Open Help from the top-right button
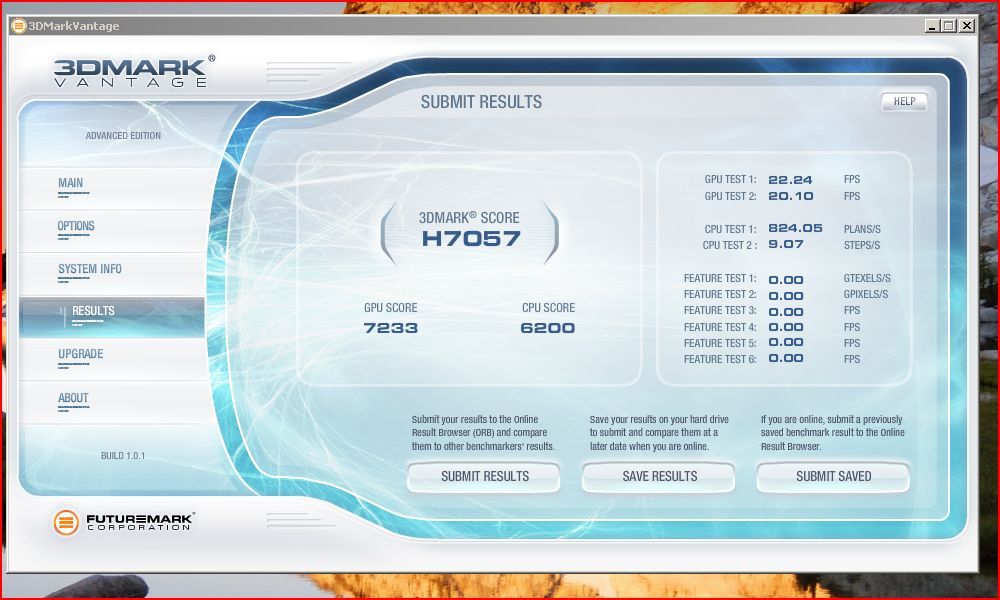This screenshot has width=1000, height=600. [x=904, y=101]
